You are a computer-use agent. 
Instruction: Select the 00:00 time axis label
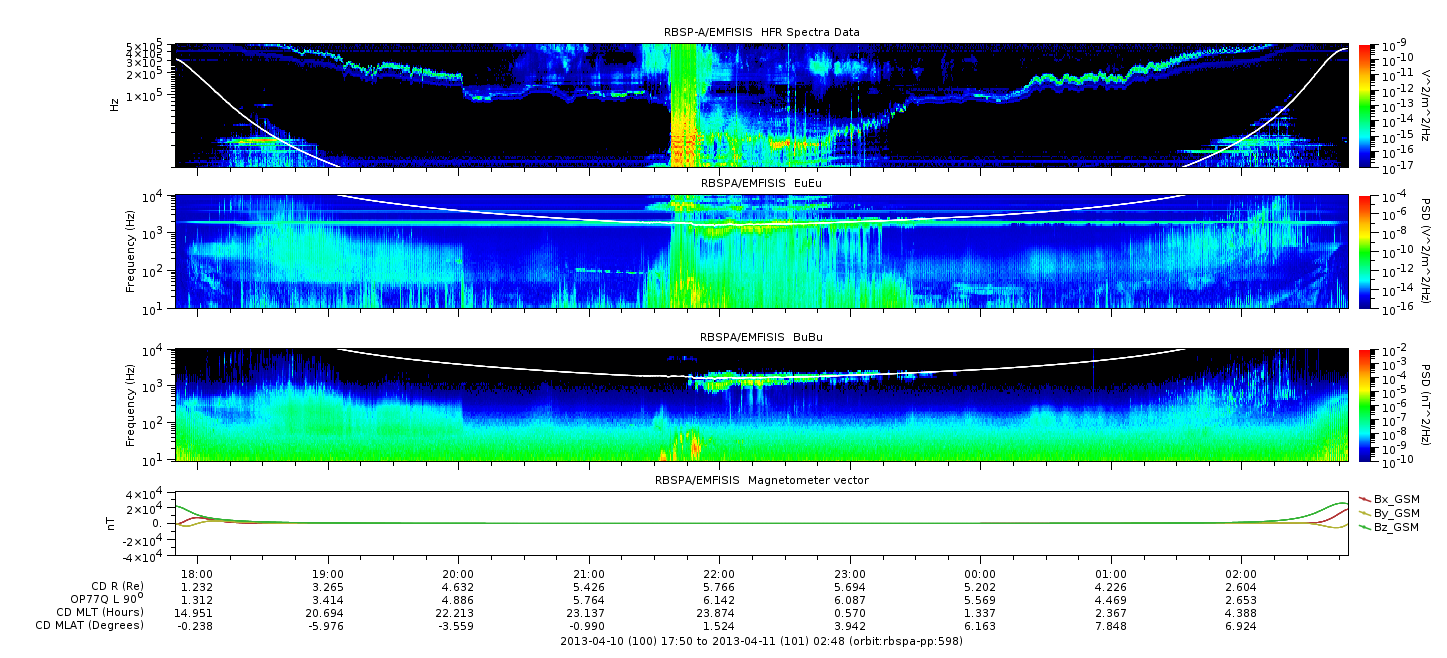(x=980, y=574)
